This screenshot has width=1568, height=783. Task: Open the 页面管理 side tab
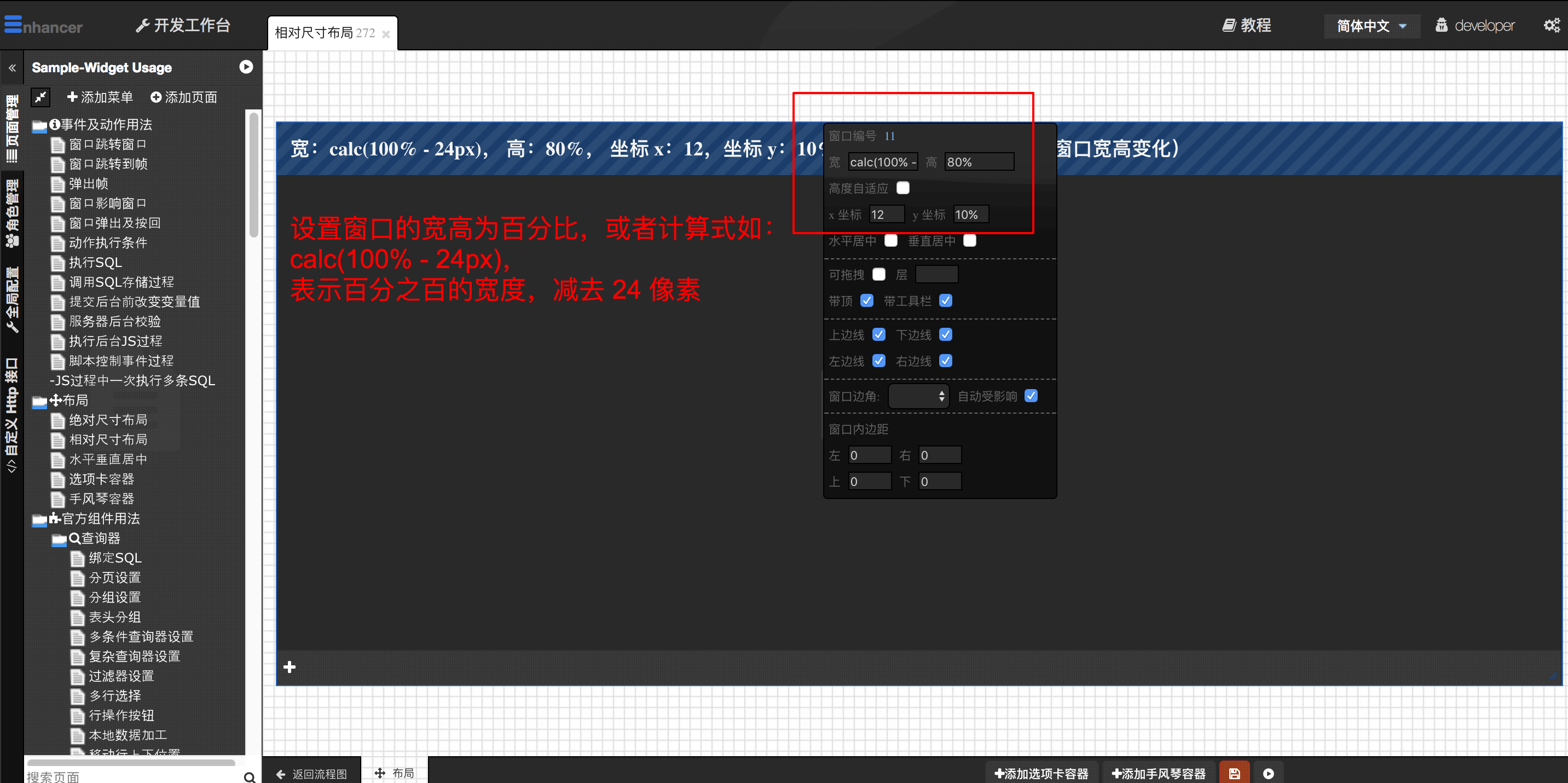pos(12,127)
